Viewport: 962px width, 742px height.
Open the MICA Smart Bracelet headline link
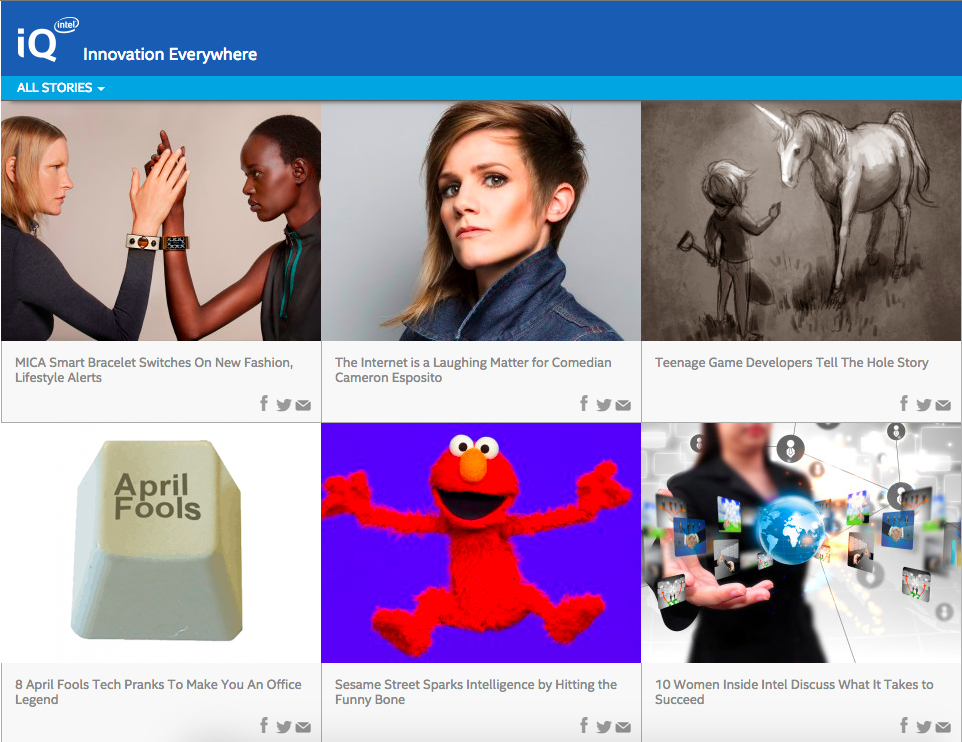(154, 370)
